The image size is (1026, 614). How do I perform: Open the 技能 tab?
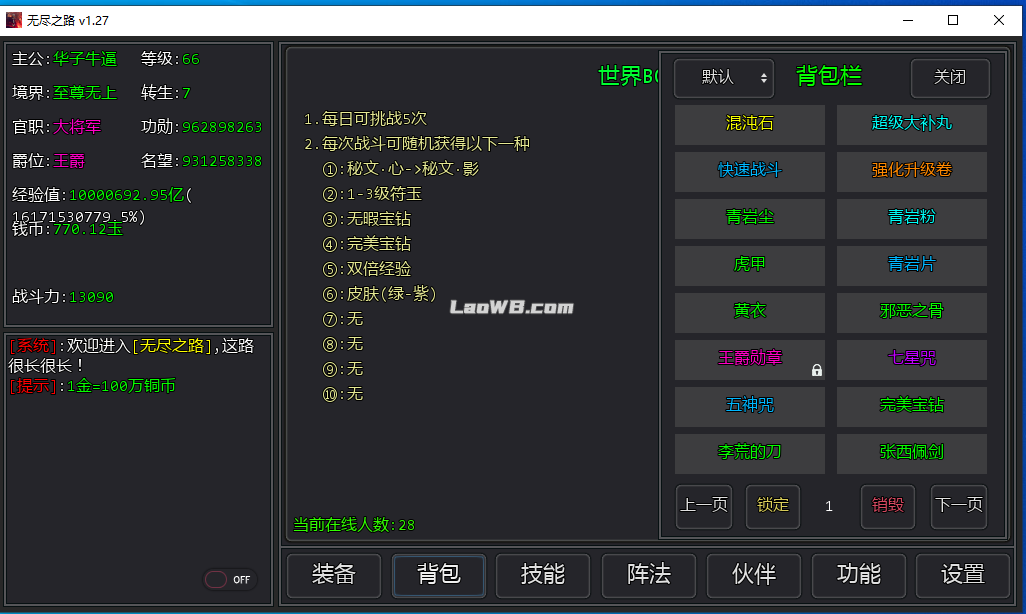tap(543, 574)
